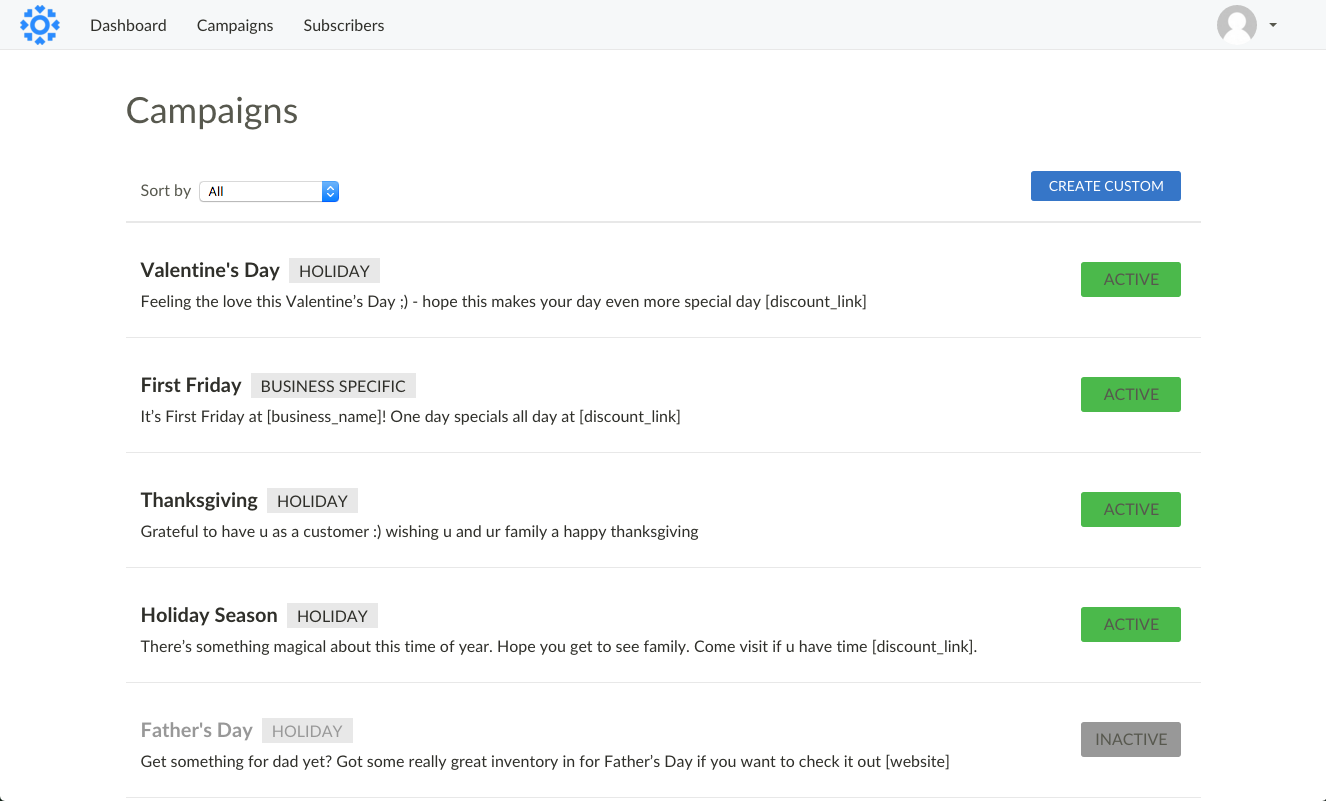Open the account menu caret
1326x801 pixels.
(1273, 25)
